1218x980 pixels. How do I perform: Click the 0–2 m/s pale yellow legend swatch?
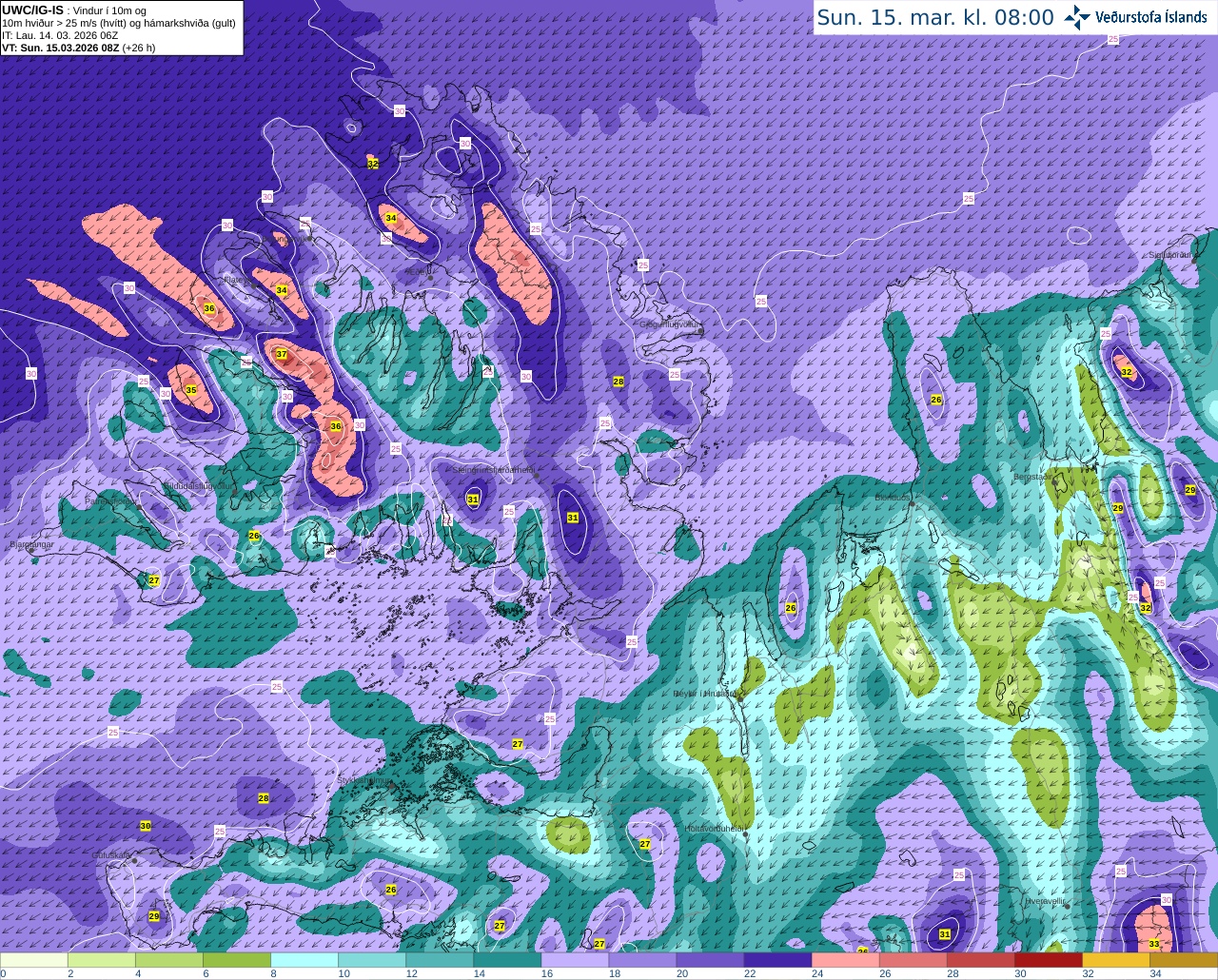tap(34, 960)
